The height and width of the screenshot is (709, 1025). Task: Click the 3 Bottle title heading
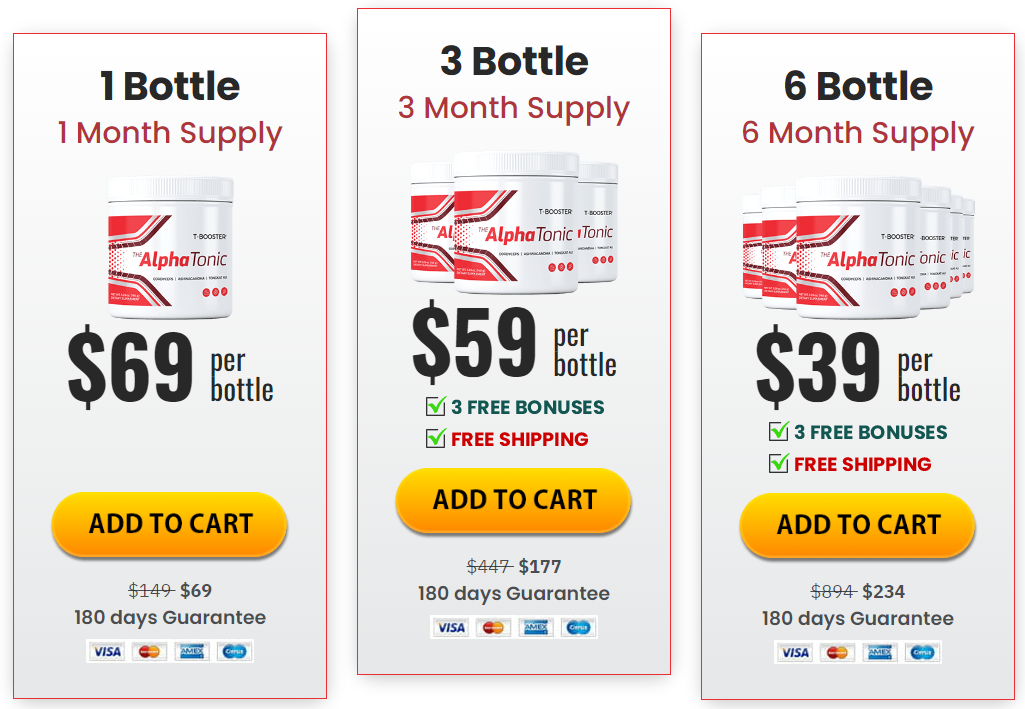[513, 60]
